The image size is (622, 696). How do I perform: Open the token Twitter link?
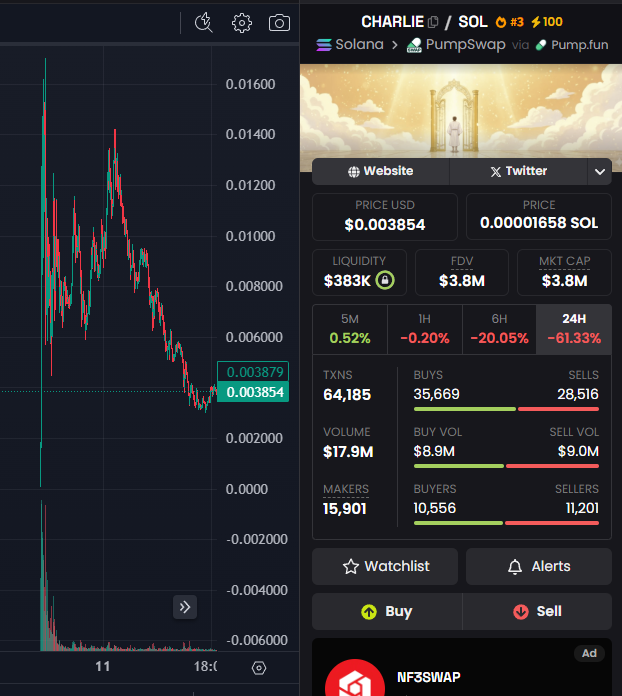tap(519, 171)
